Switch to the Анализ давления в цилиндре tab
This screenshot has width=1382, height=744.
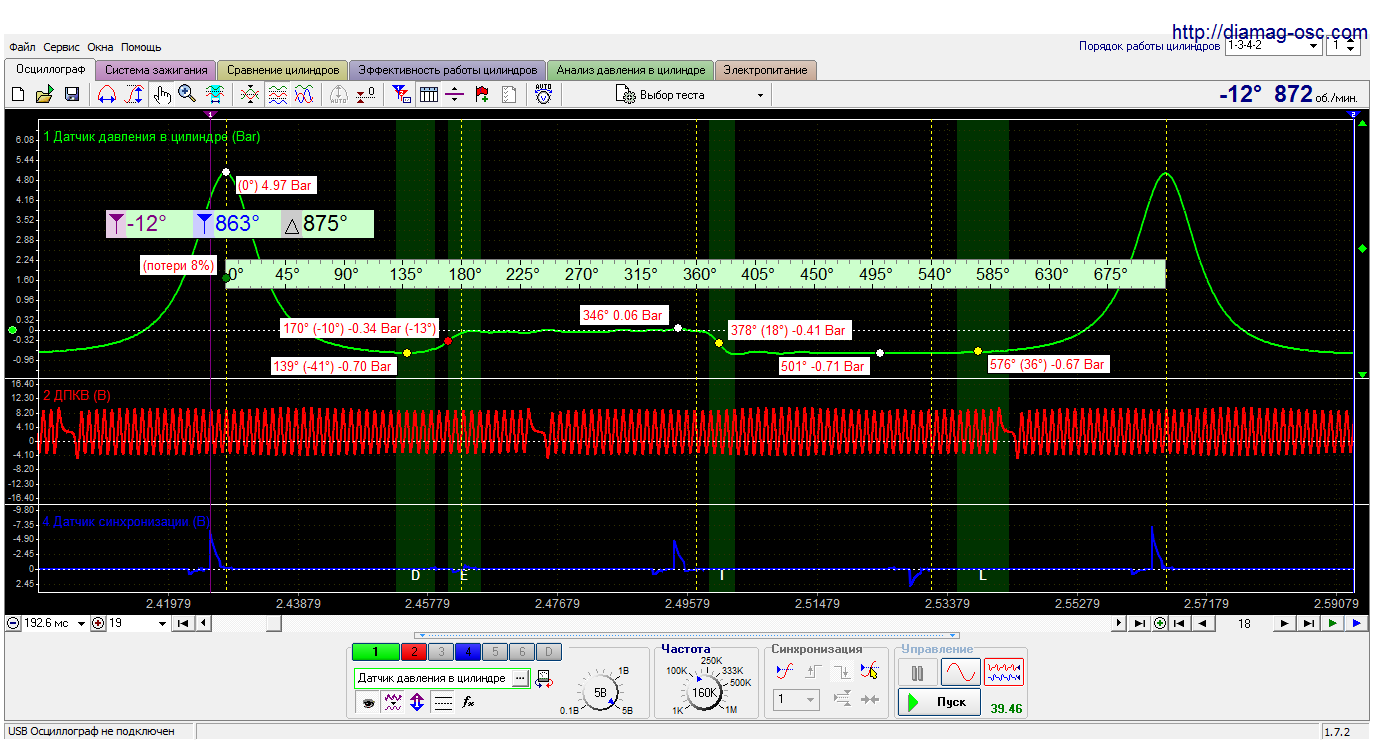630,70
